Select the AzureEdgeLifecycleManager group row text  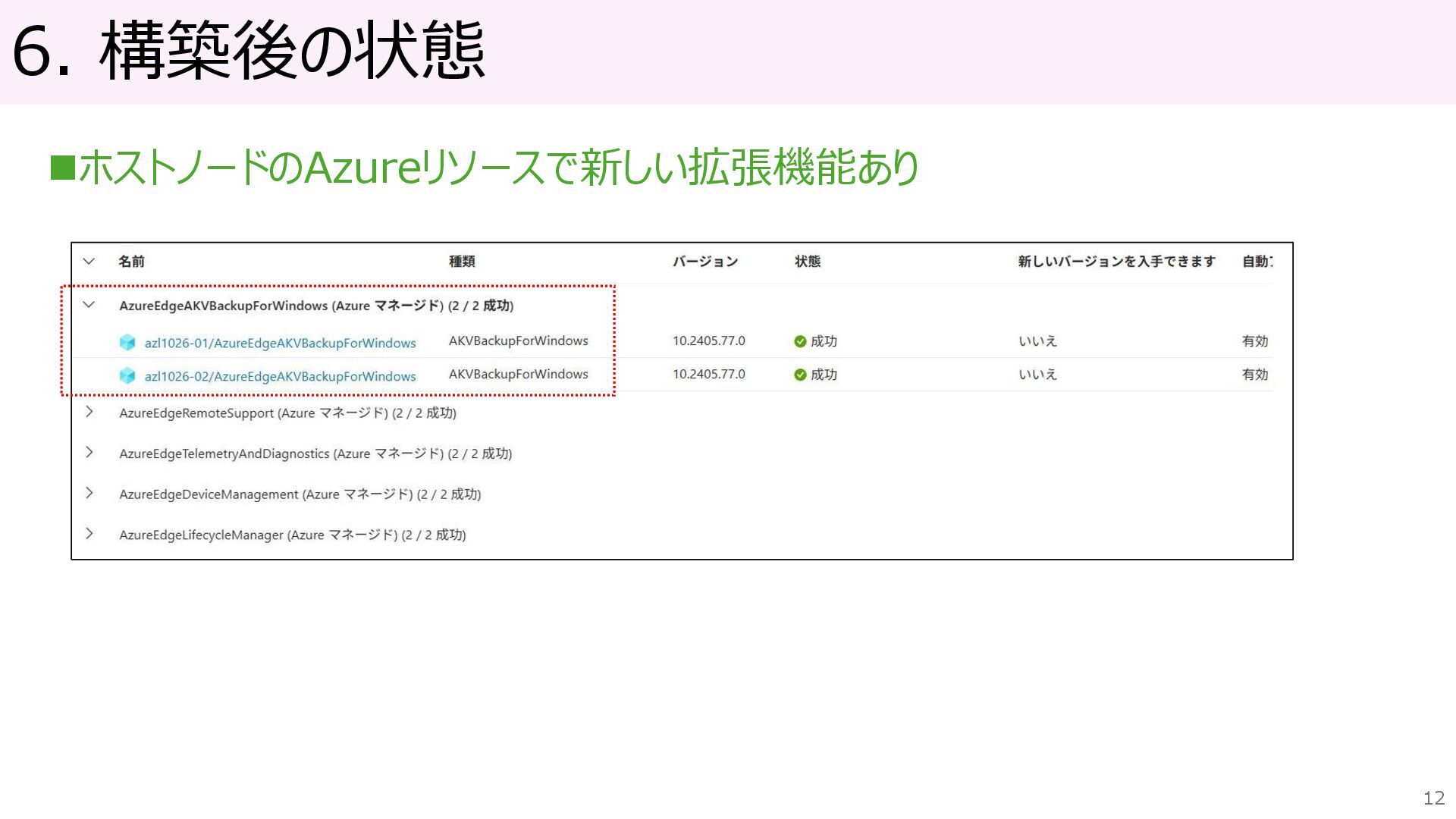tap(292, 535)
